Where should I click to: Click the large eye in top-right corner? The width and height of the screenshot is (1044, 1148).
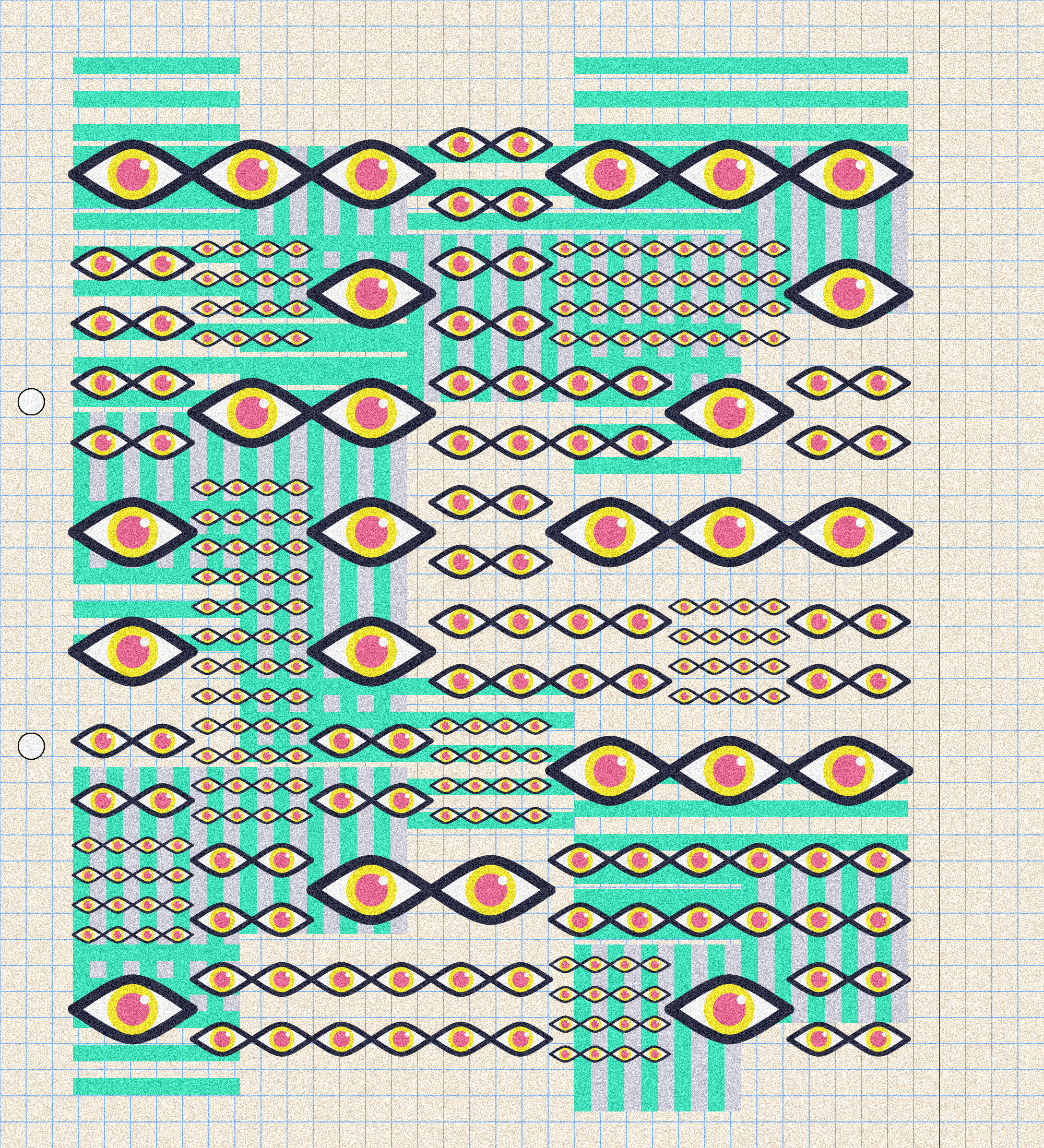(x=849, y=174)
